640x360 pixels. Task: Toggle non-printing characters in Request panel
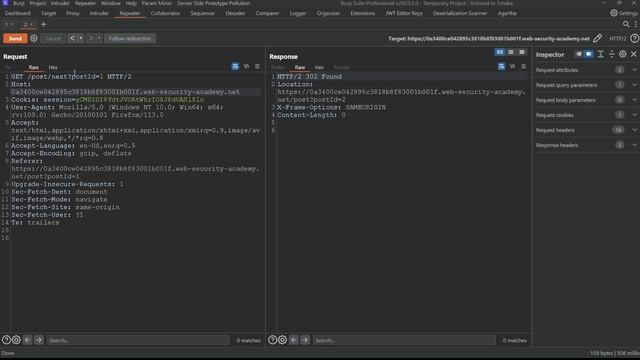[x=247, y=67]
